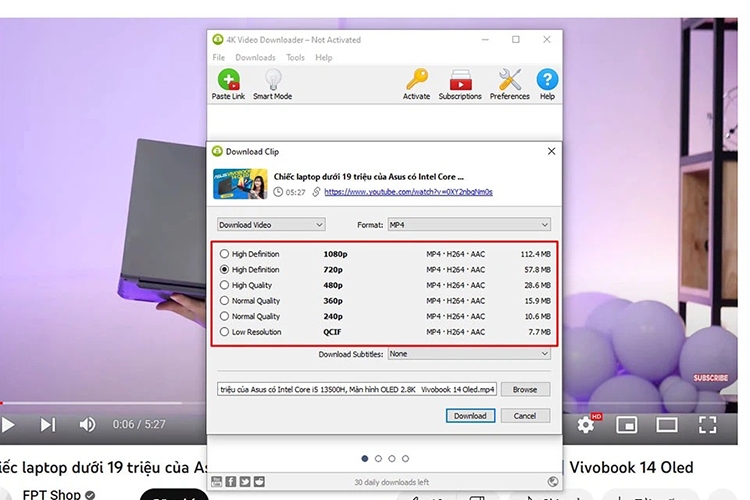750x500 pixels.
Task: Open the Tools menu
Action: 295,57
